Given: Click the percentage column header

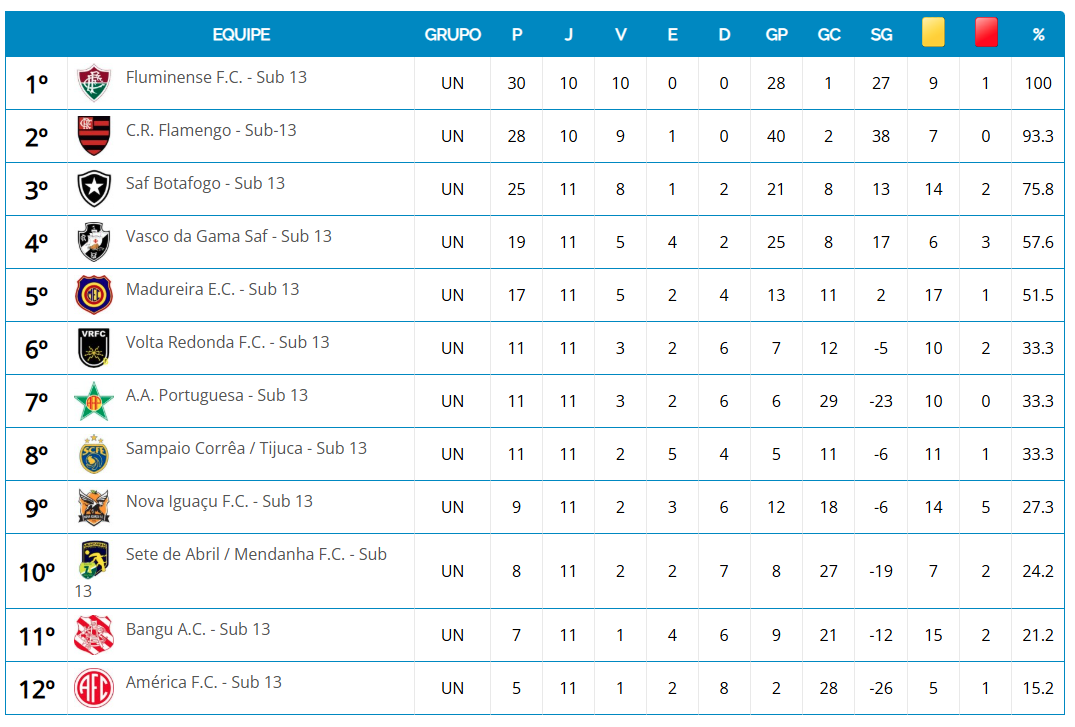Looking at the screenshot, I should click(x=1038, y=34).
